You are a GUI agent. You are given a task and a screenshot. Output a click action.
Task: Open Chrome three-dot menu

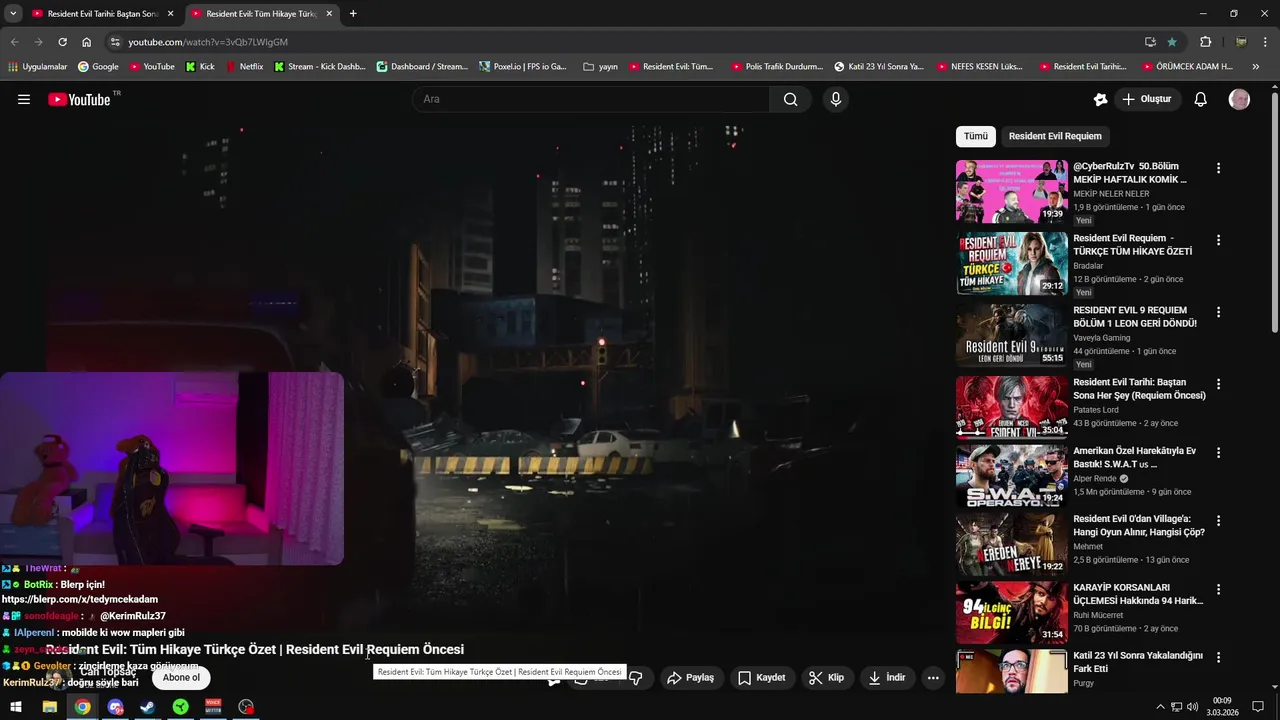coord(1266,42)
